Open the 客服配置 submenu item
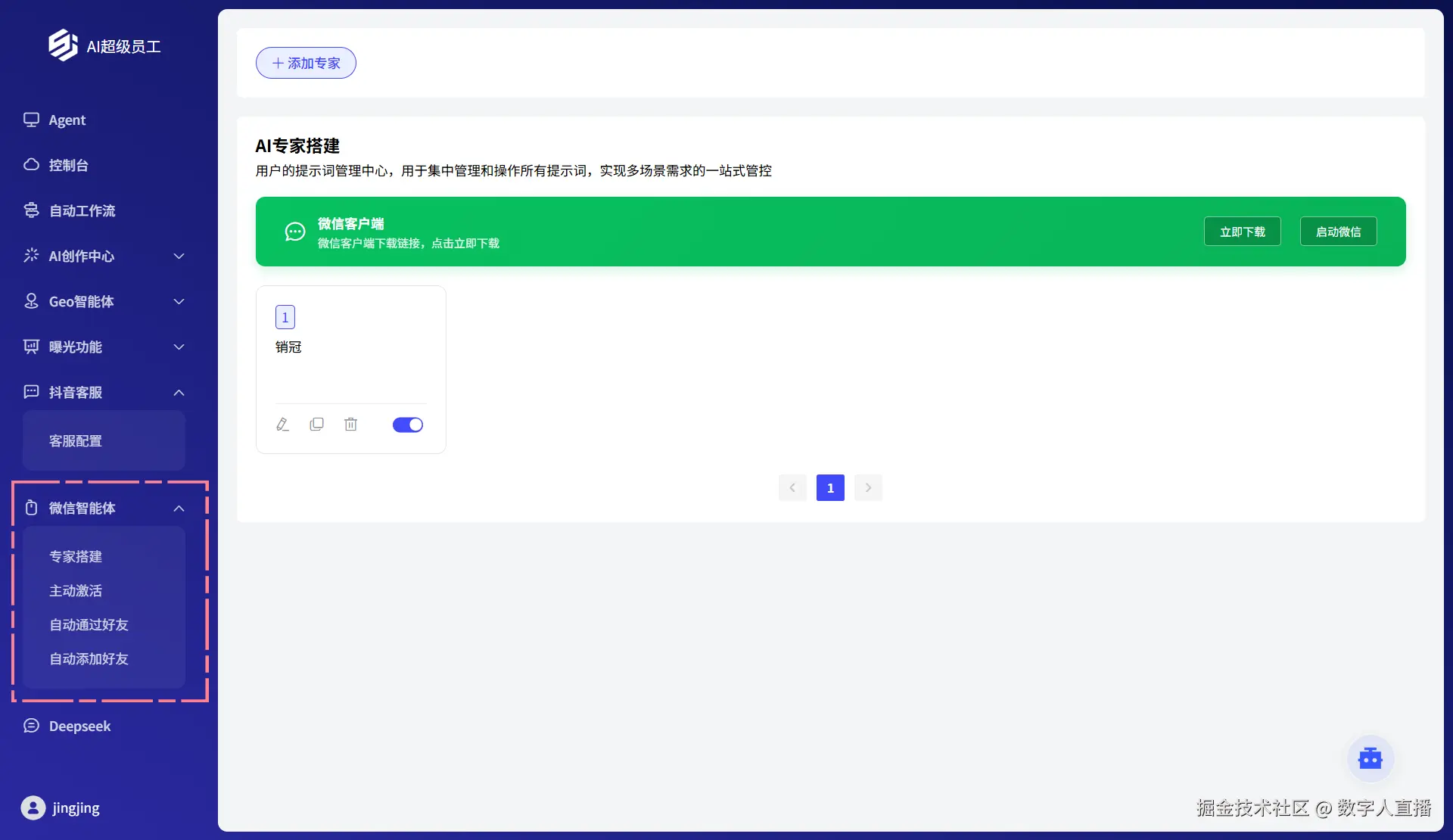This screenshot has height=840, width=1453. pyautogui.click(x=76, y=440)
